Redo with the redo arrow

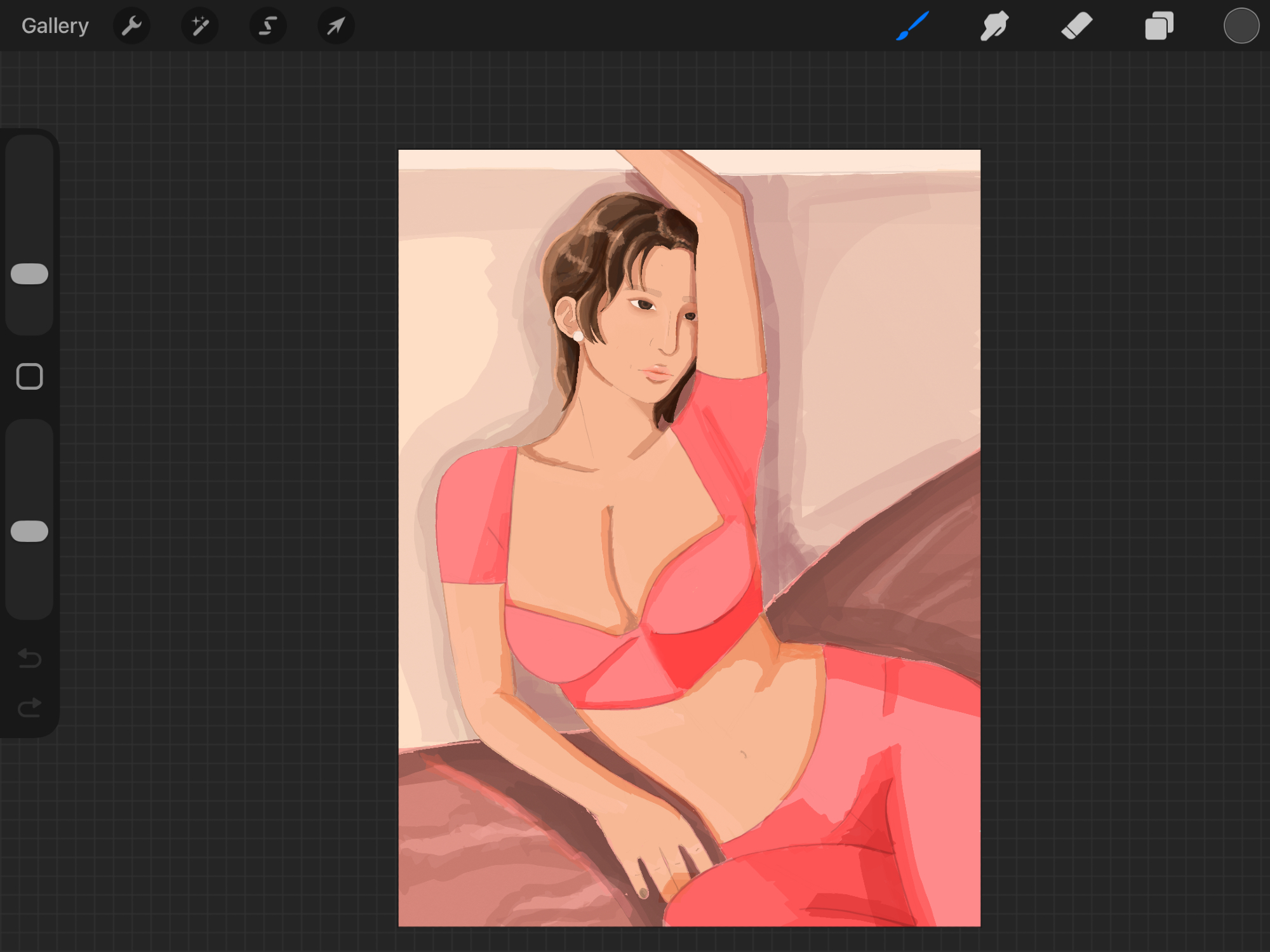point(30,707)
